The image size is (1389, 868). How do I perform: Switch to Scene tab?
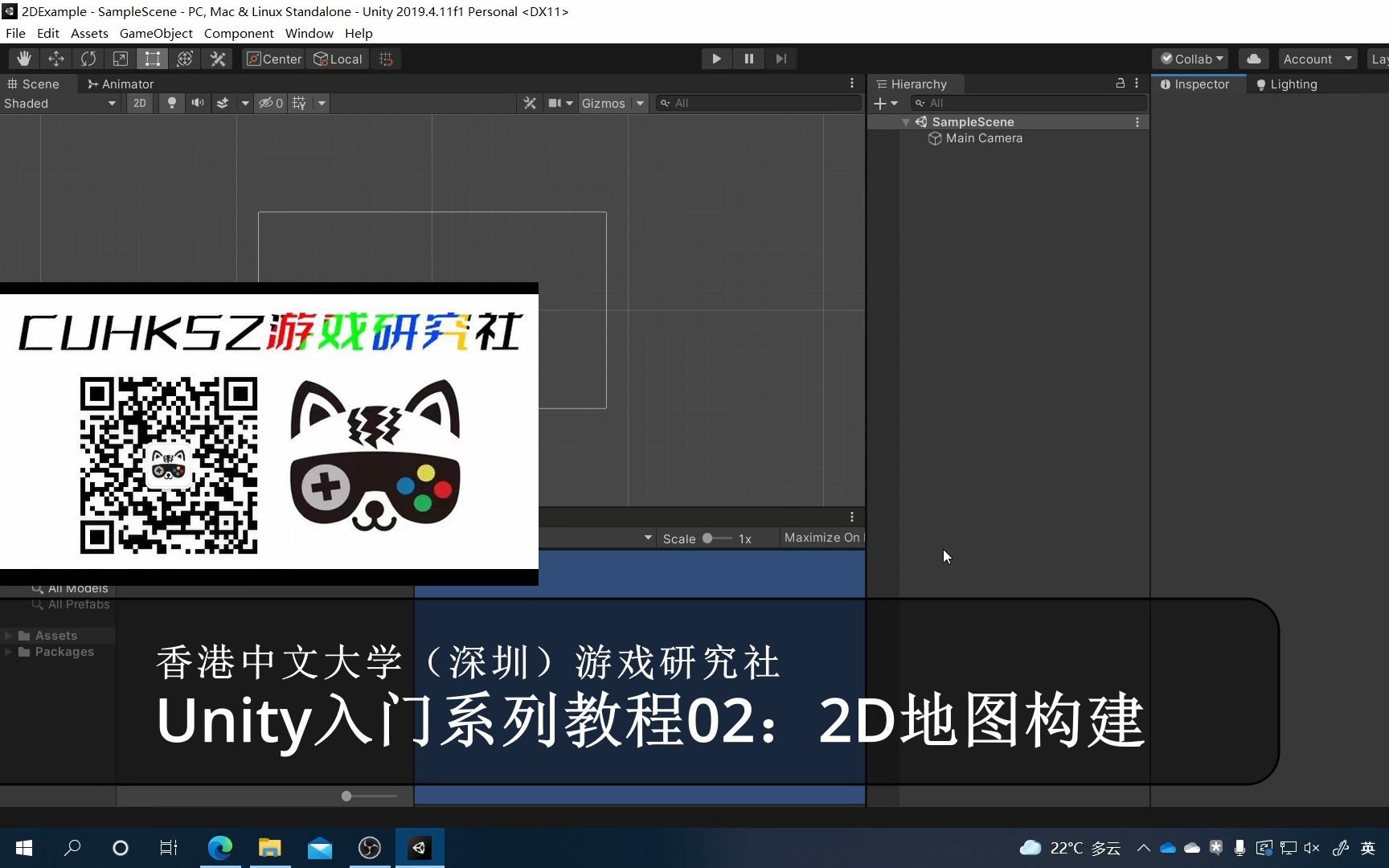(x=34, y=84)
